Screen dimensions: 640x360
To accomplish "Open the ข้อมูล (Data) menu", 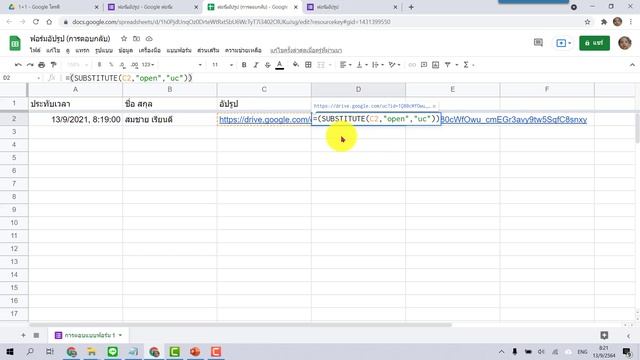I will click(x=126, y=51).
